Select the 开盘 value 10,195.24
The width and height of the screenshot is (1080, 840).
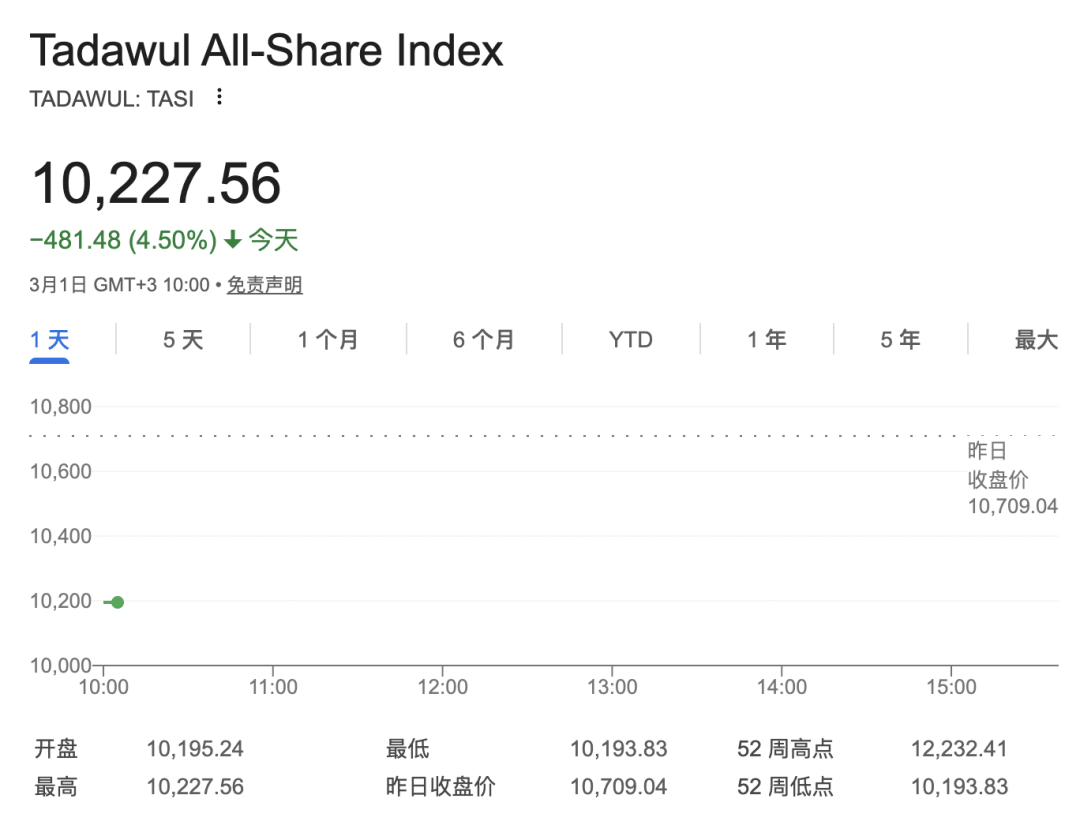click(195, 749)
